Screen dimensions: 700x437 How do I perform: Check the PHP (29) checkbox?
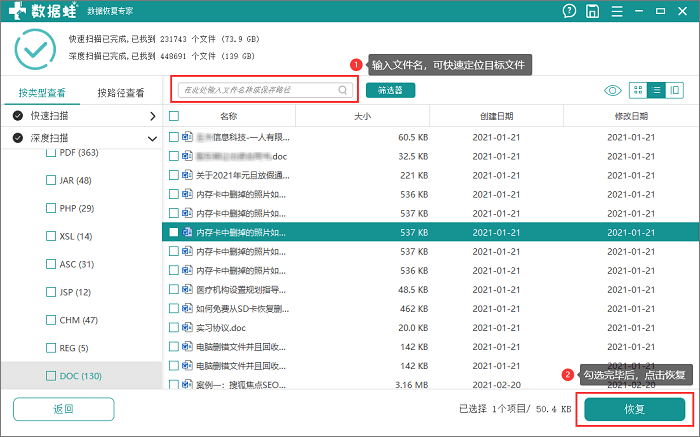[51, 208]
